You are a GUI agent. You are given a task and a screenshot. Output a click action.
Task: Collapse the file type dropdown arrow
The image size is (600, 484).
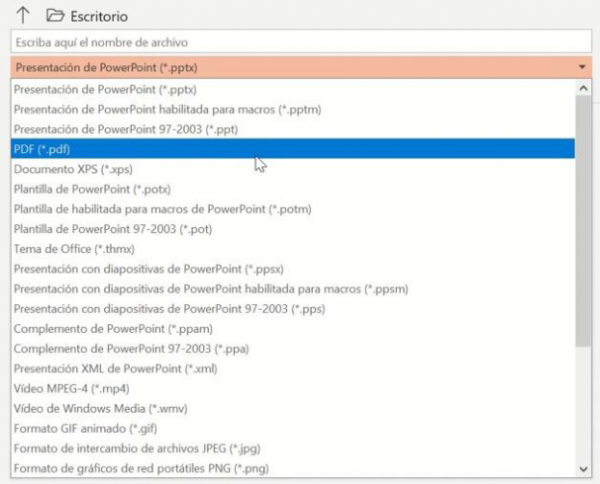point(582,67)
